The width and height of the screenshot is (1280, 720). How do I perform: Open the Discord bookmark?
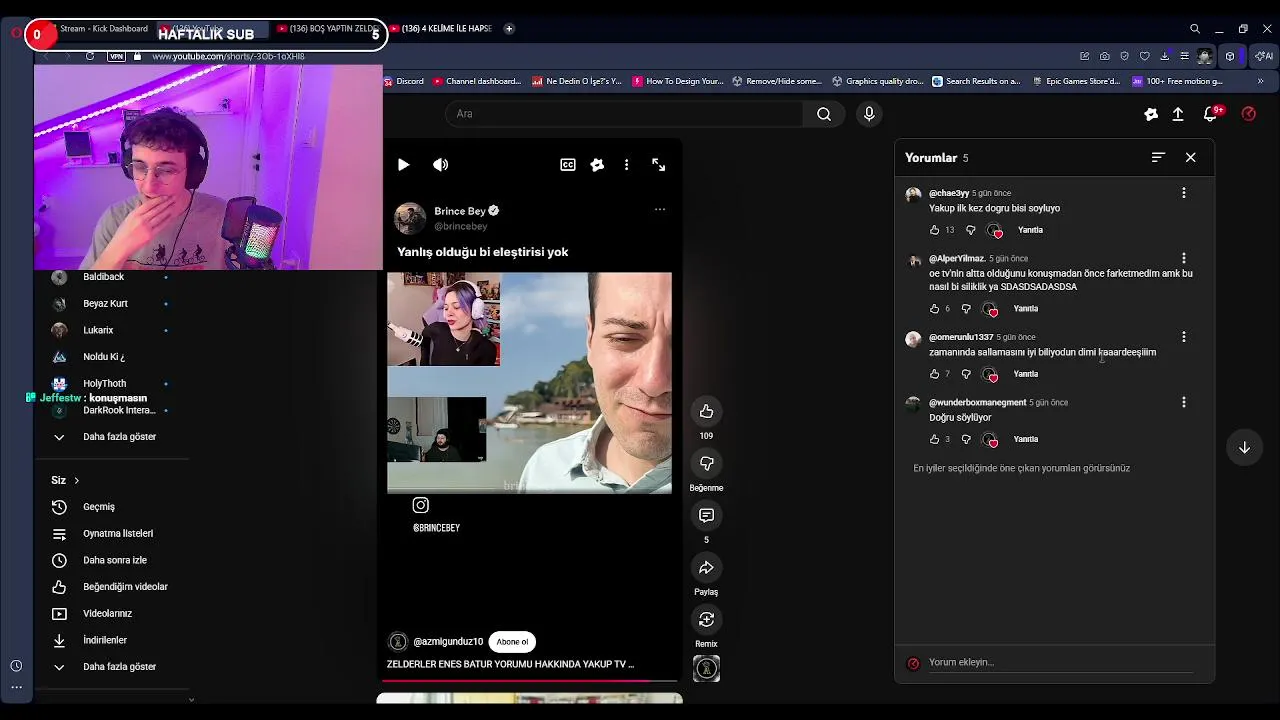click(404, 81)
